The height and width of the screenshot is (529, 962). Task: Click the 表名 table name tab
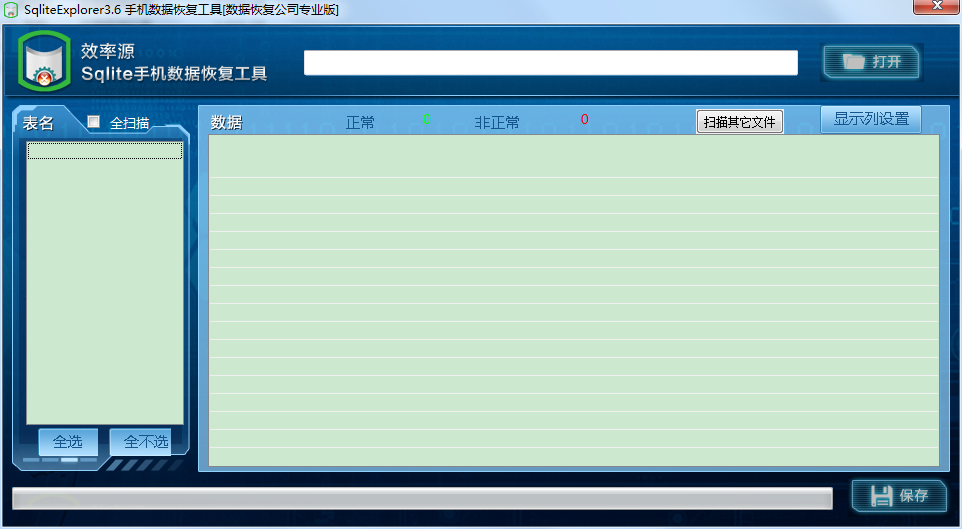tap(38, 123)
